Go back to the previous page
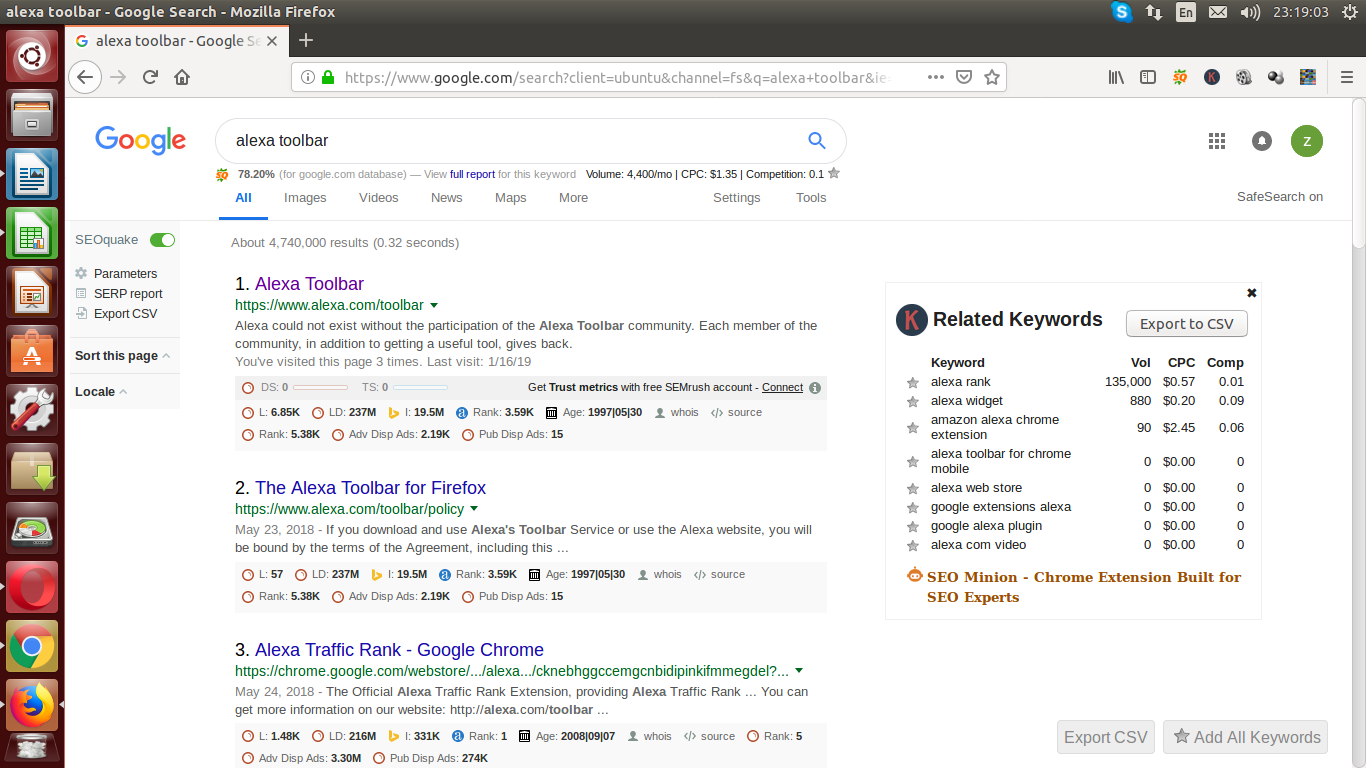1366x768 pixels. coord(85,77)
